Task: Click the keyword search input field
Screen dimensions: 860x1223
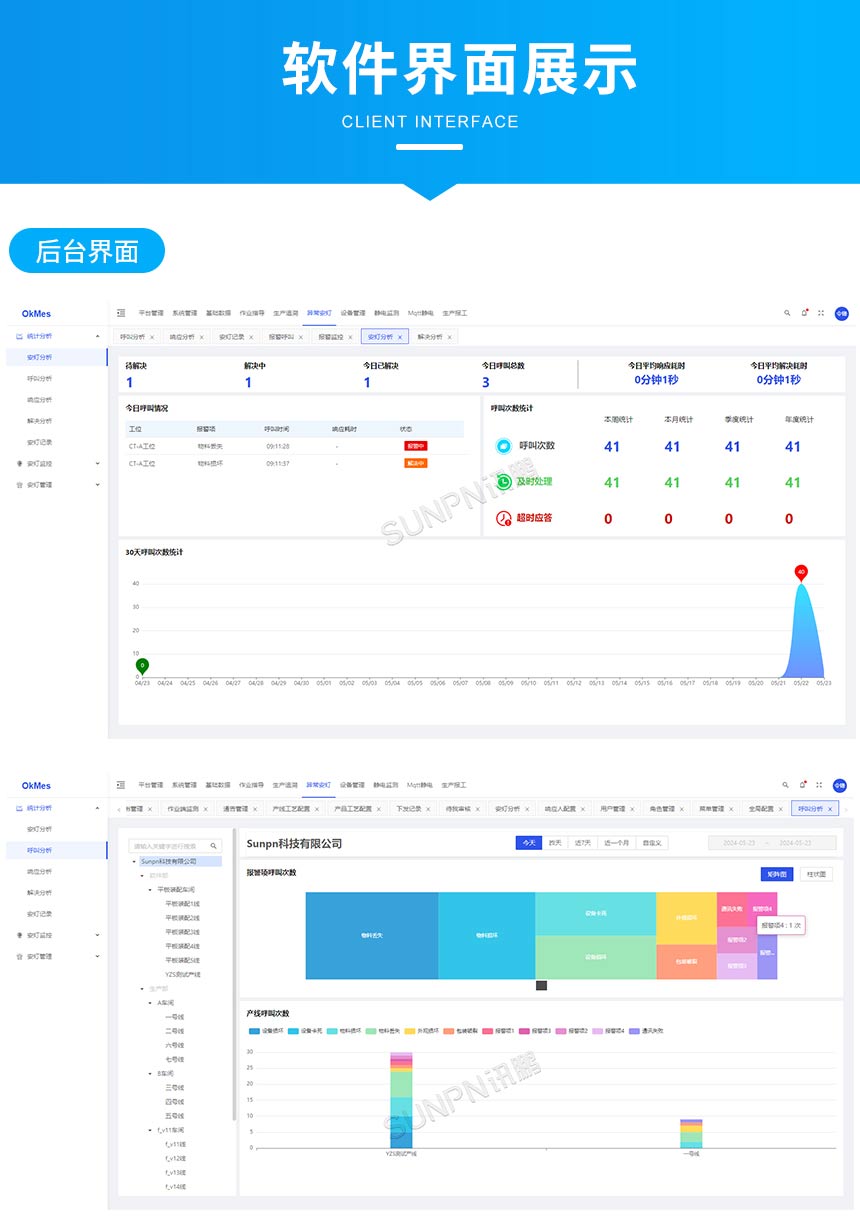Action: pyautogui.click(x=167, y=846)
